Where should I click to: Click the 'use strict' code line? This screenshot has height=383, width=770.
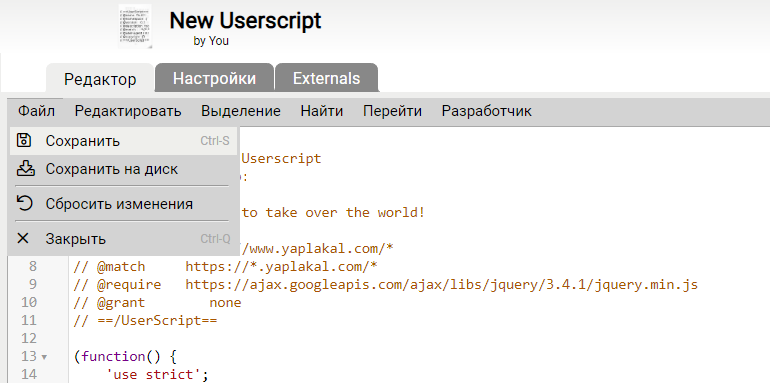coord(157,375)
